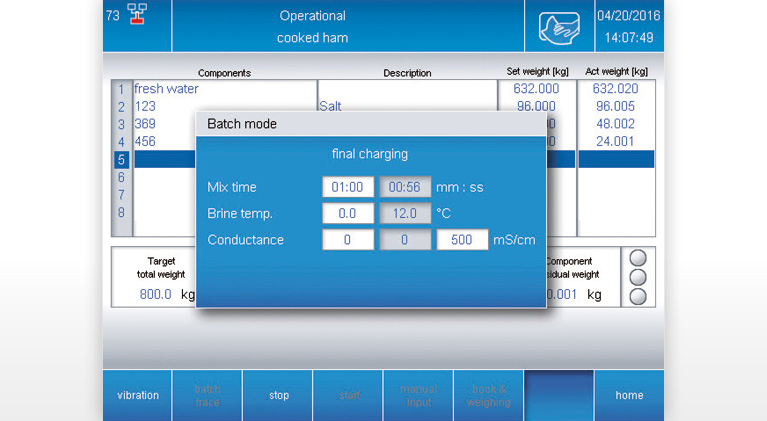Select the bottom indicator circle at right
Viewport: 767px width, 421px height.
click(x=639, y=295)
